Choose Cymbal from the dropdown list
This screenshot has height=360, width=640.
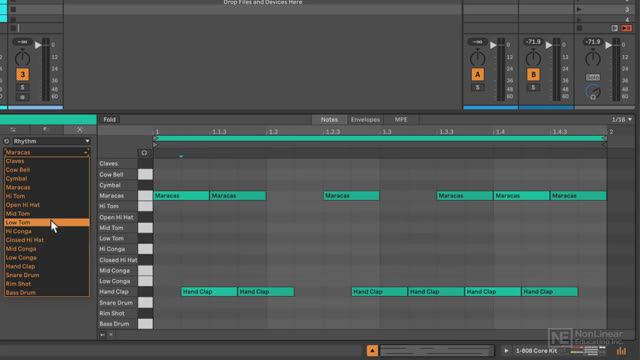click(x=47, y=179)
